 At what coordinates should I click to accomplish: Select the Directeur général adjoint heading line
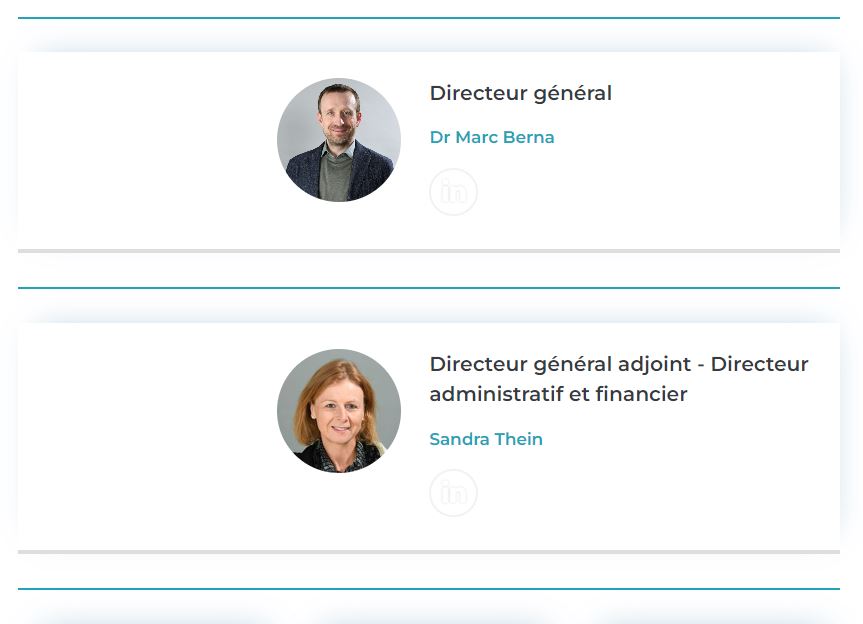click(x=619, y=364)
